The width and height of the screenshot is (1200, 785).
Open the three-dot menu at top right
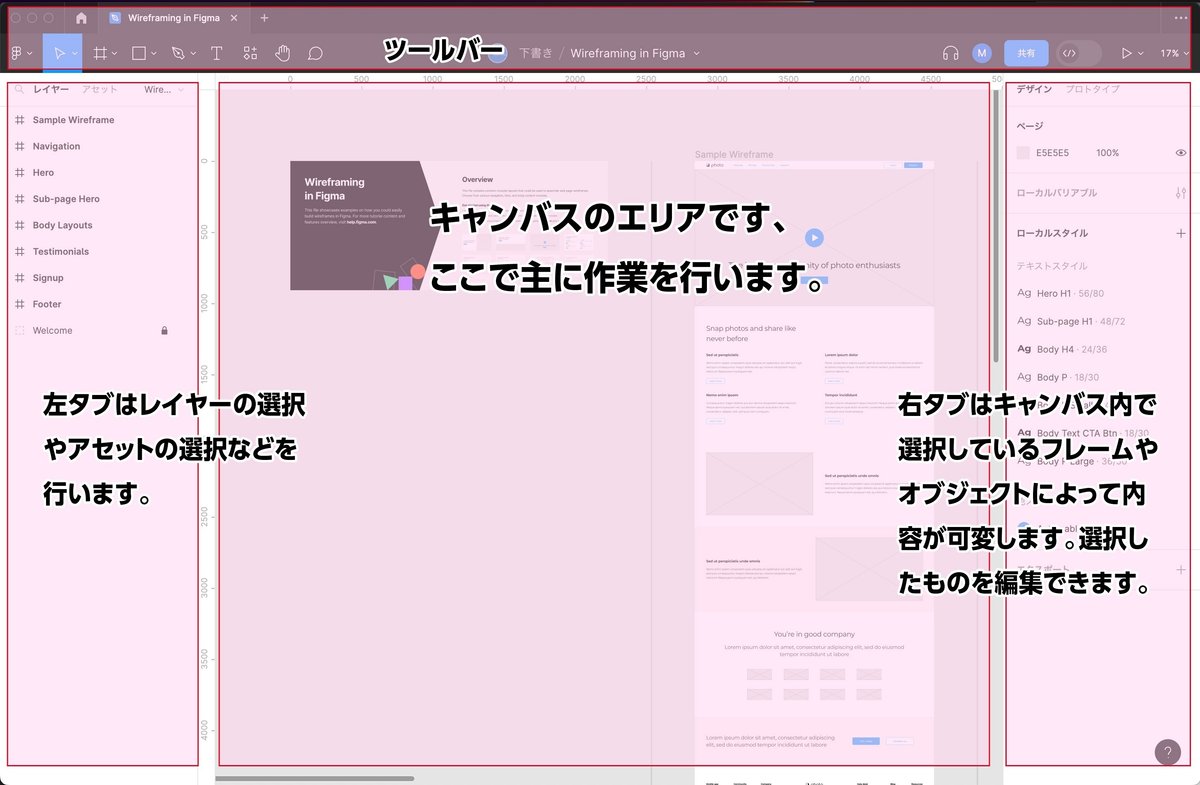[x=1181, y=18]
